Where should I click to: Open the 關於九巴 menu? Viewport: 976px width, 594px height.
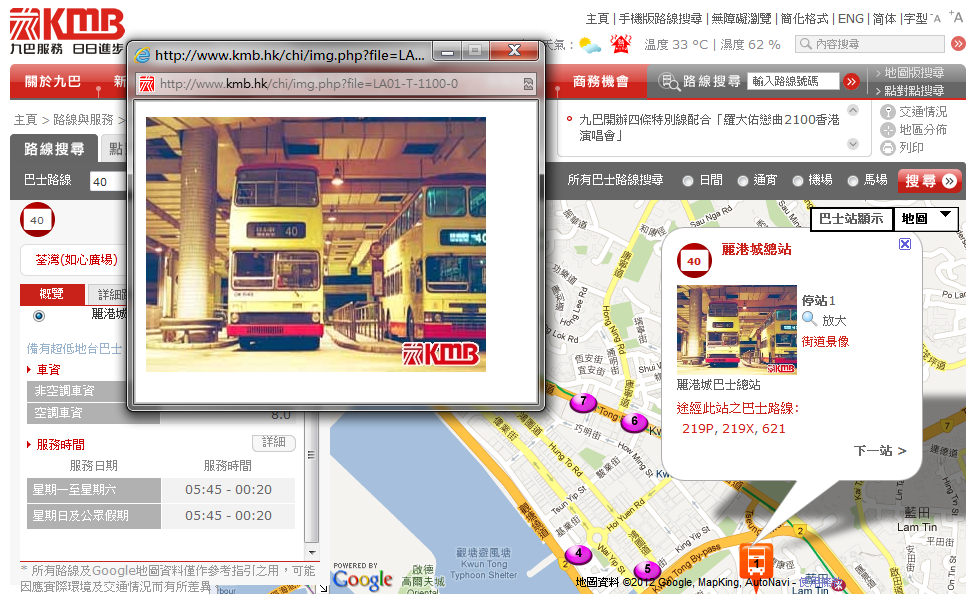(53, 82)
